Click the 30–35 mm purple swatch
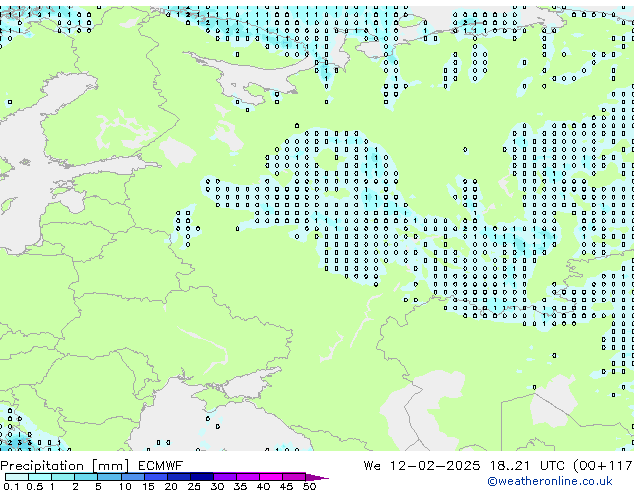This screenshot has height=490, width=634. click(224, 477)
